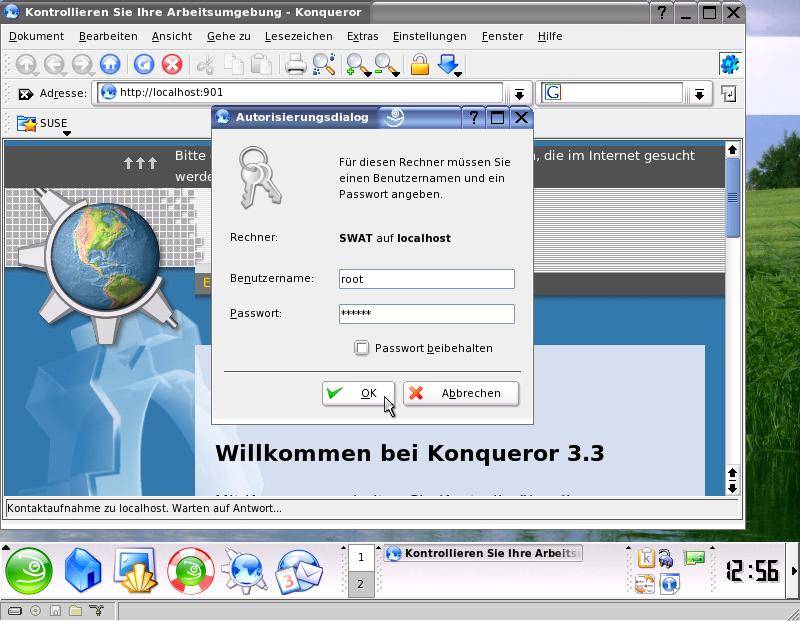This screenshot has width=800, height=621.
Task: Click the Up navigation arrow in Konqueror toolbar
Action: 27,65
